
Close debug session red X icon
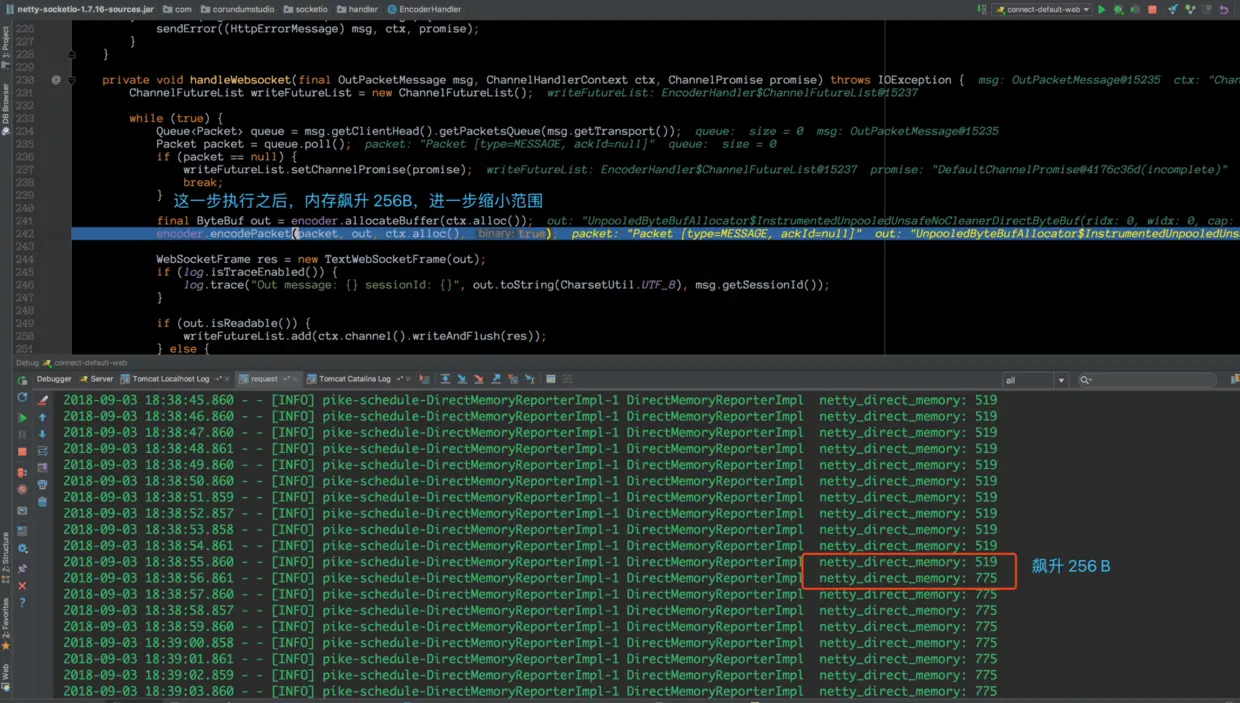click(x=22, y=586)
